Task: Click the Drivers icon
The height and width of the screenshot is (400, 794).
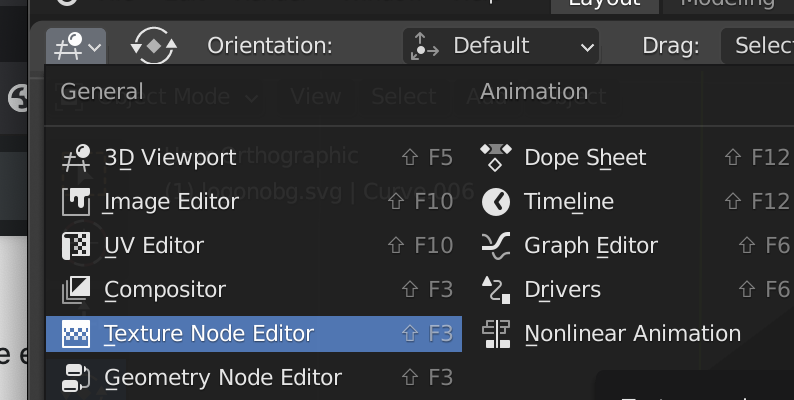Action: coord(496,290)
